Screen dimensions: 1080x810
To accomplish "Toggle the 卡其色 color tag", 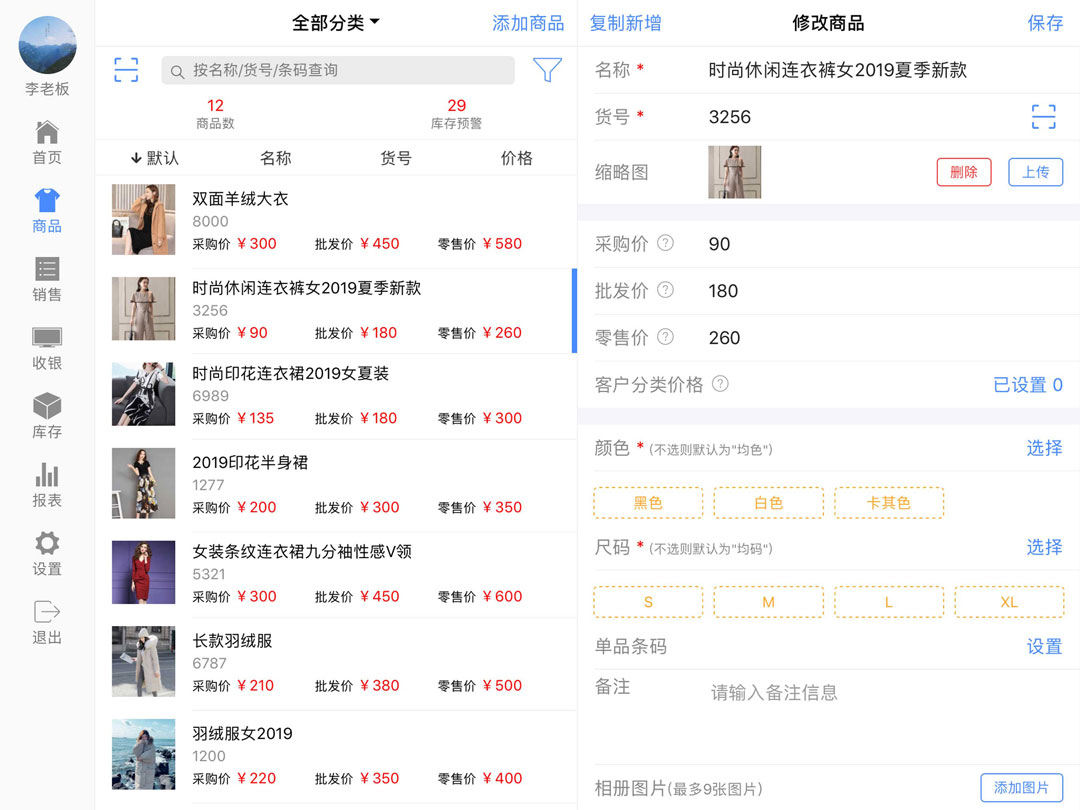I will 889,503.
